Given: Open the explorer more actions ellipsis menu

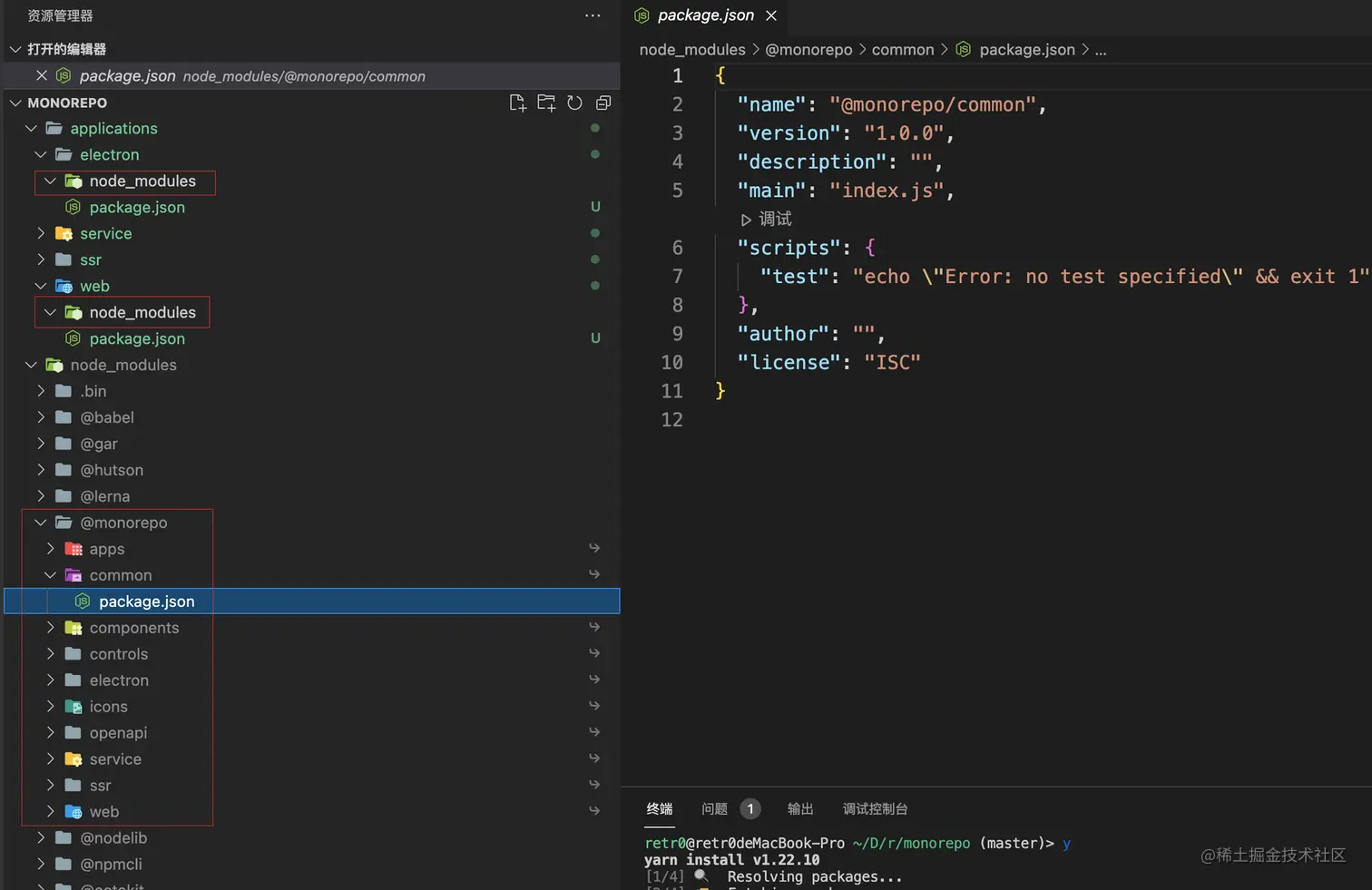Looking at the screenshot, I should [x=593, y=15].
